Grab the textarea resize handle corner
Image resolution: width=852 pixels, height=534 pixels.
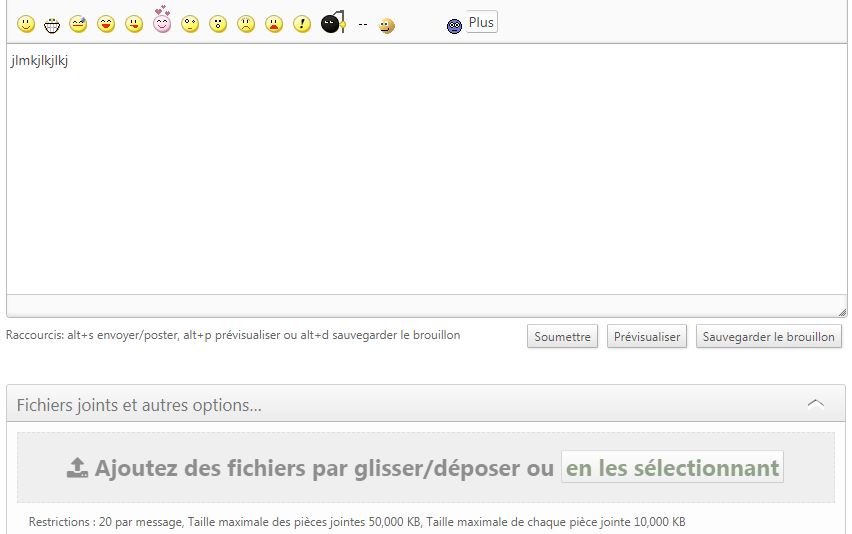842,312
